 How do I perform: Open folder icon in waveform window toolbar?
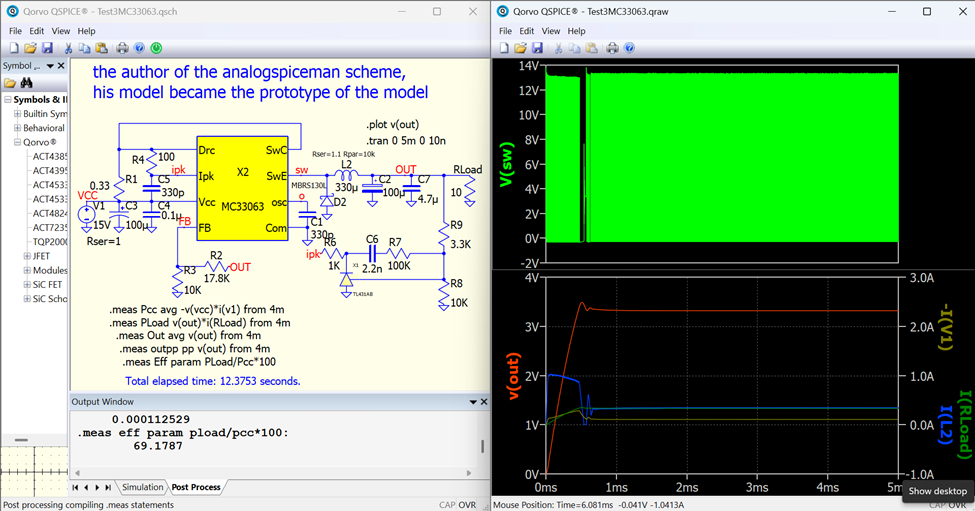[x=520, y=48]
